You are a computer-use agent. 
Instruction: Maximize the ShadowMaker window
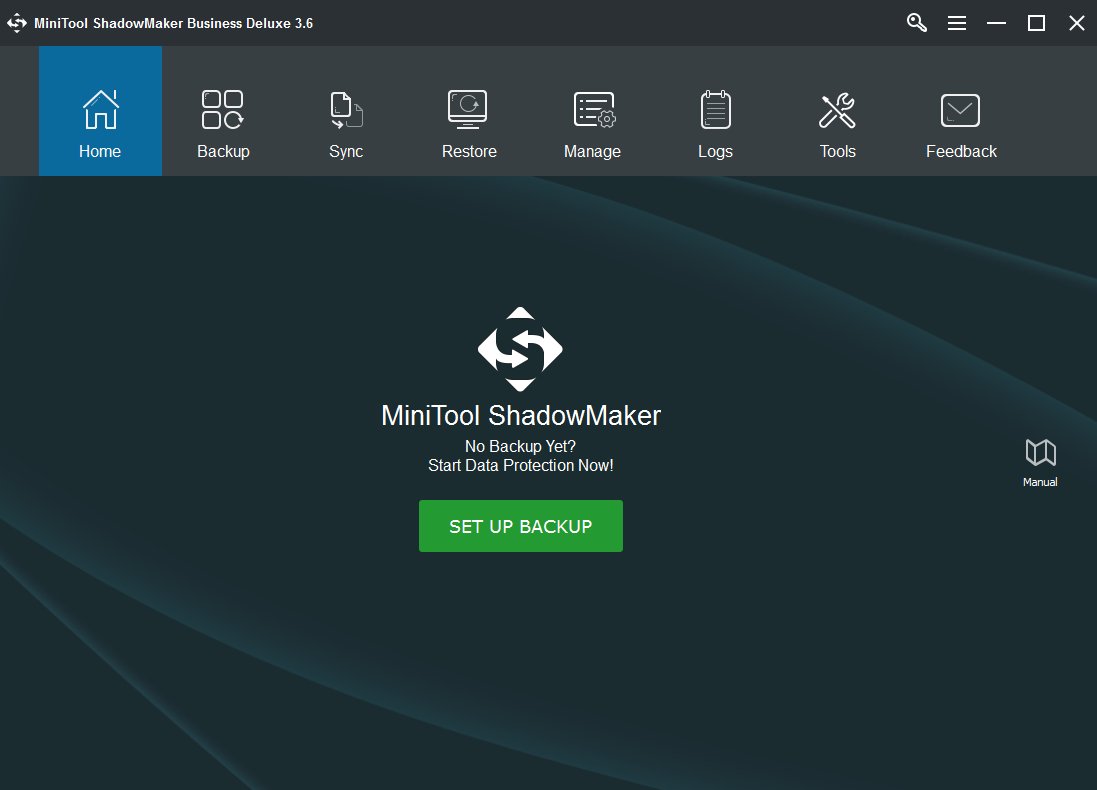click(1036, 23)
